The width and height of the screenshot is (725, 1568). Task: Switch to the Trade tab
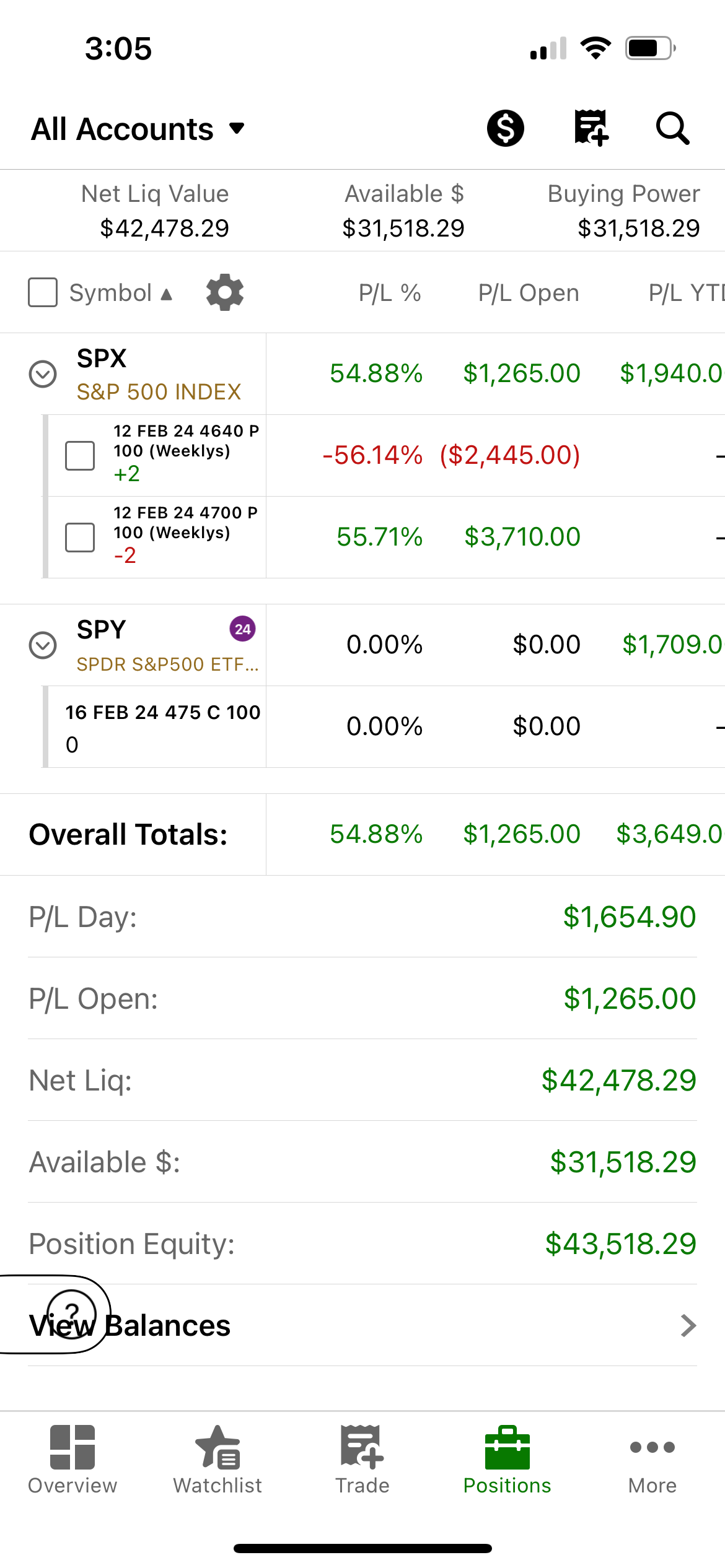pyautogui.click(x=362, y=1459)
